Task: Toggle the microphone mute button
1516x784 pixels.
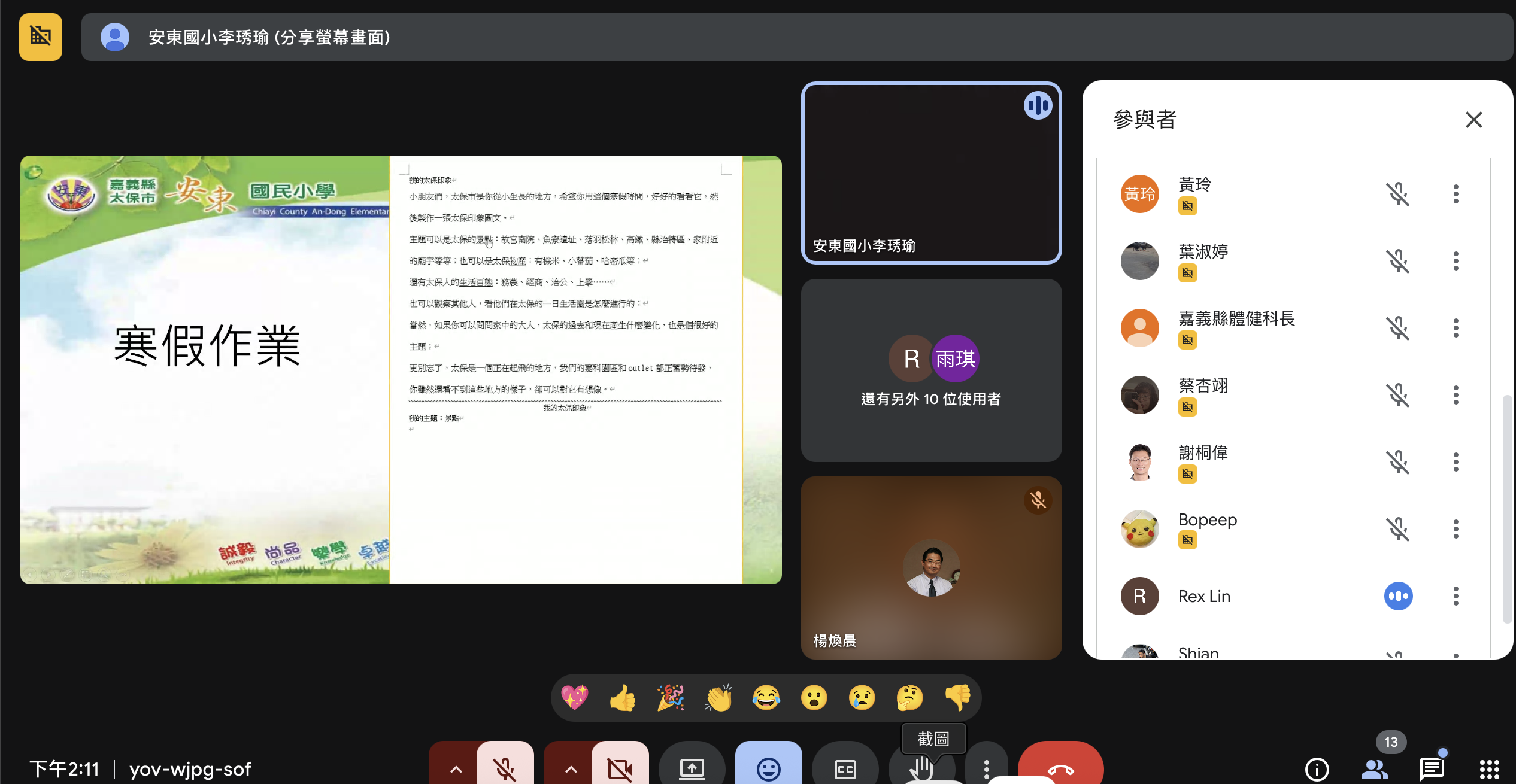Action: pyautogui.click(x=505, y=768)
